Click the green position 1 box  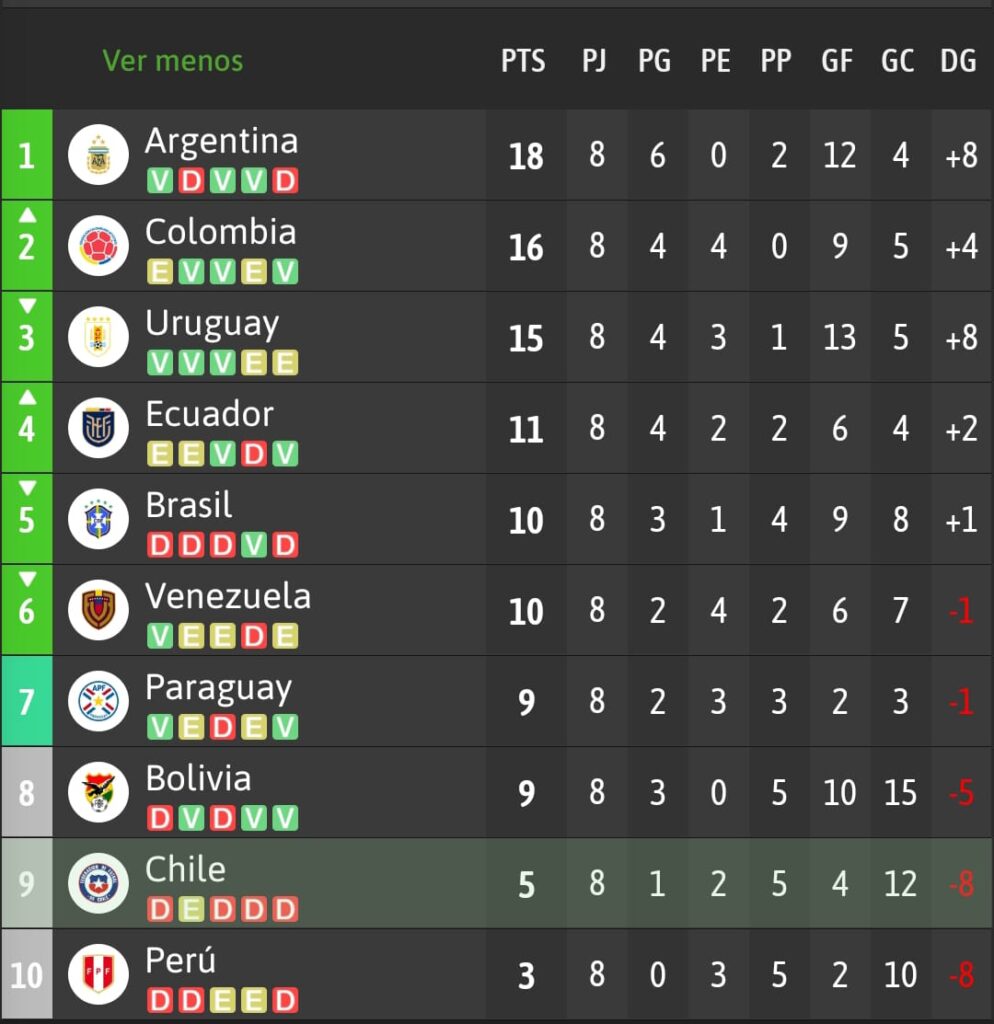pos(27,155)
